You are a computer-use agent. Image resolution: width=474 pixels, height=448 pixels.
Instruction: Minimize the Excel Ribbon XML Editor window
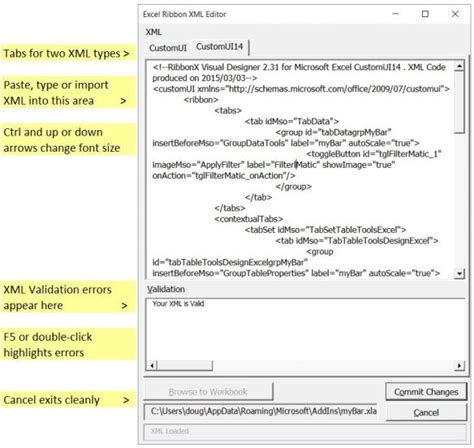tap(396, 14)
